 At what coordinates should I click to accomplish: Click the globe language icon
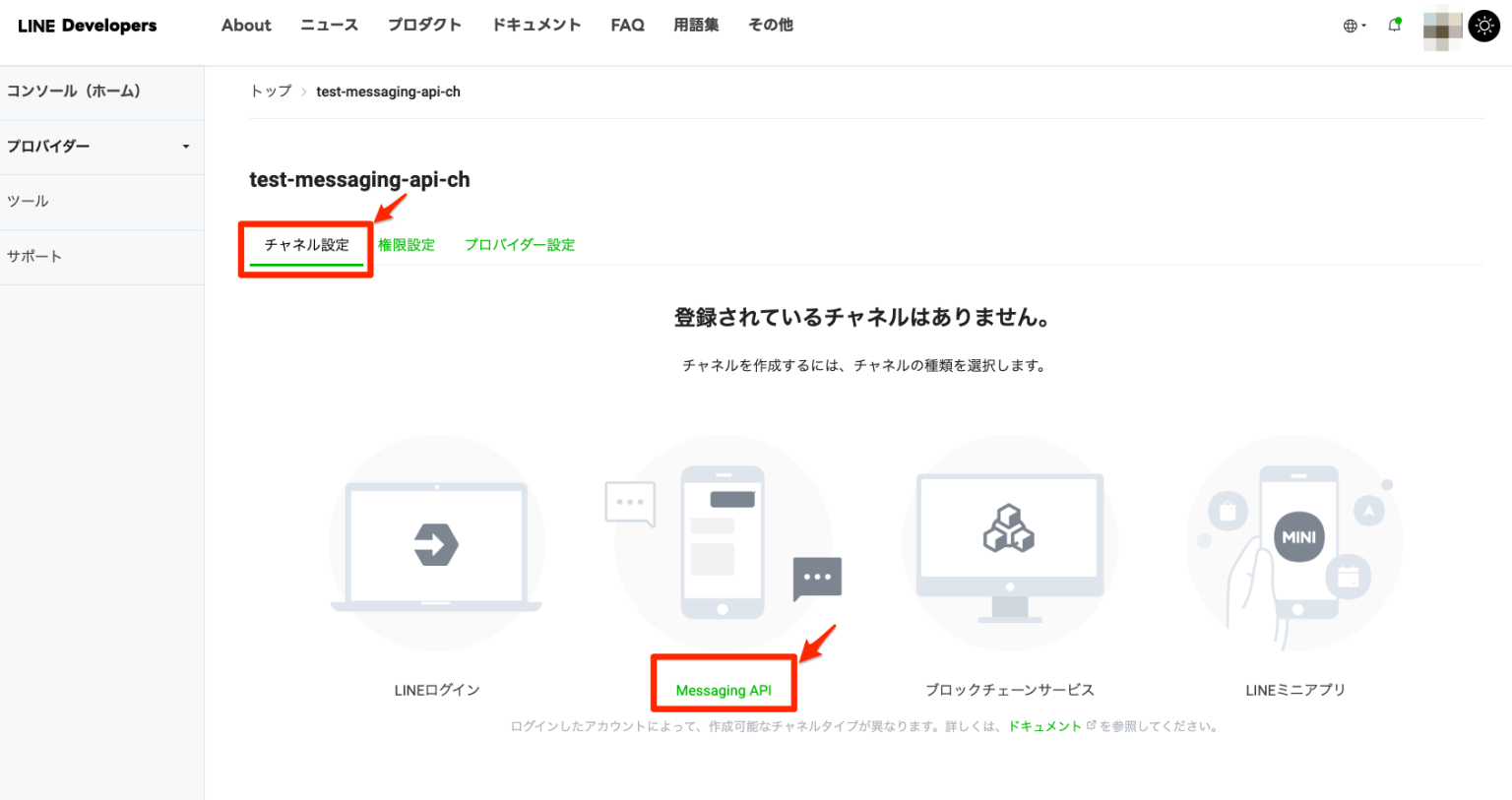point(1350,26)
